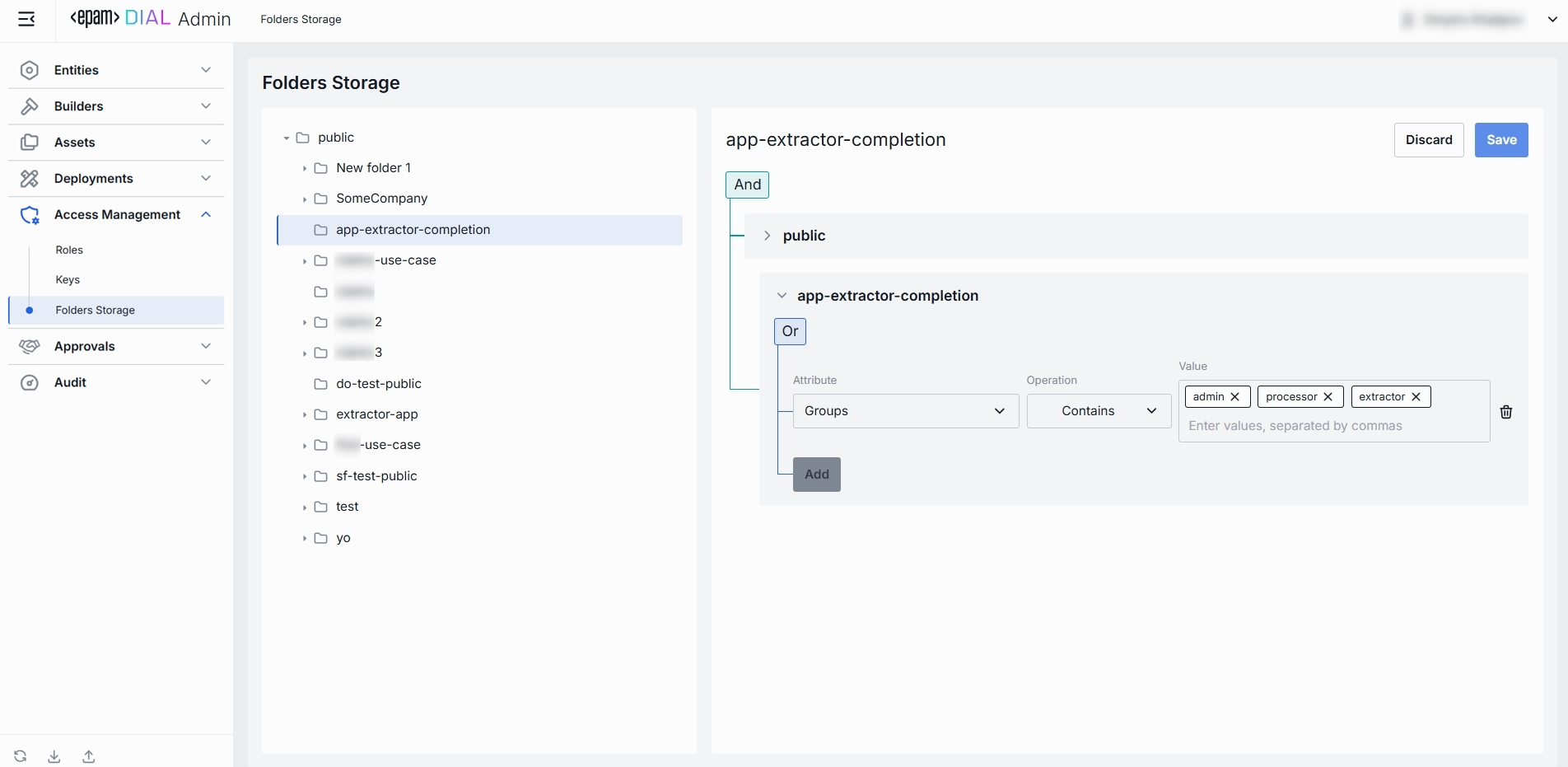
Task: Open the Attribute Groups dropdown
Action: [x=905, y=411]
